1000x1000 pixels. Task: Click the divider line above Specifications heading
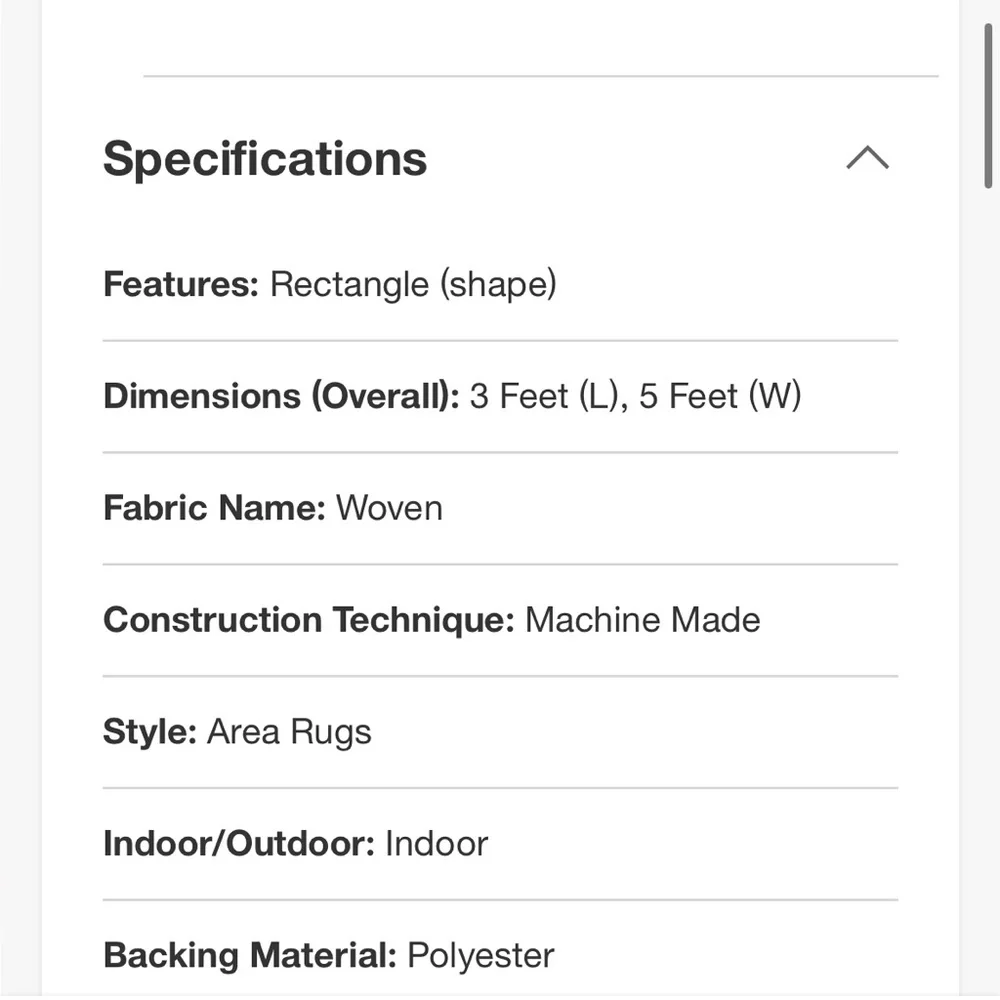pyautogui.click(x=540, y=76)
